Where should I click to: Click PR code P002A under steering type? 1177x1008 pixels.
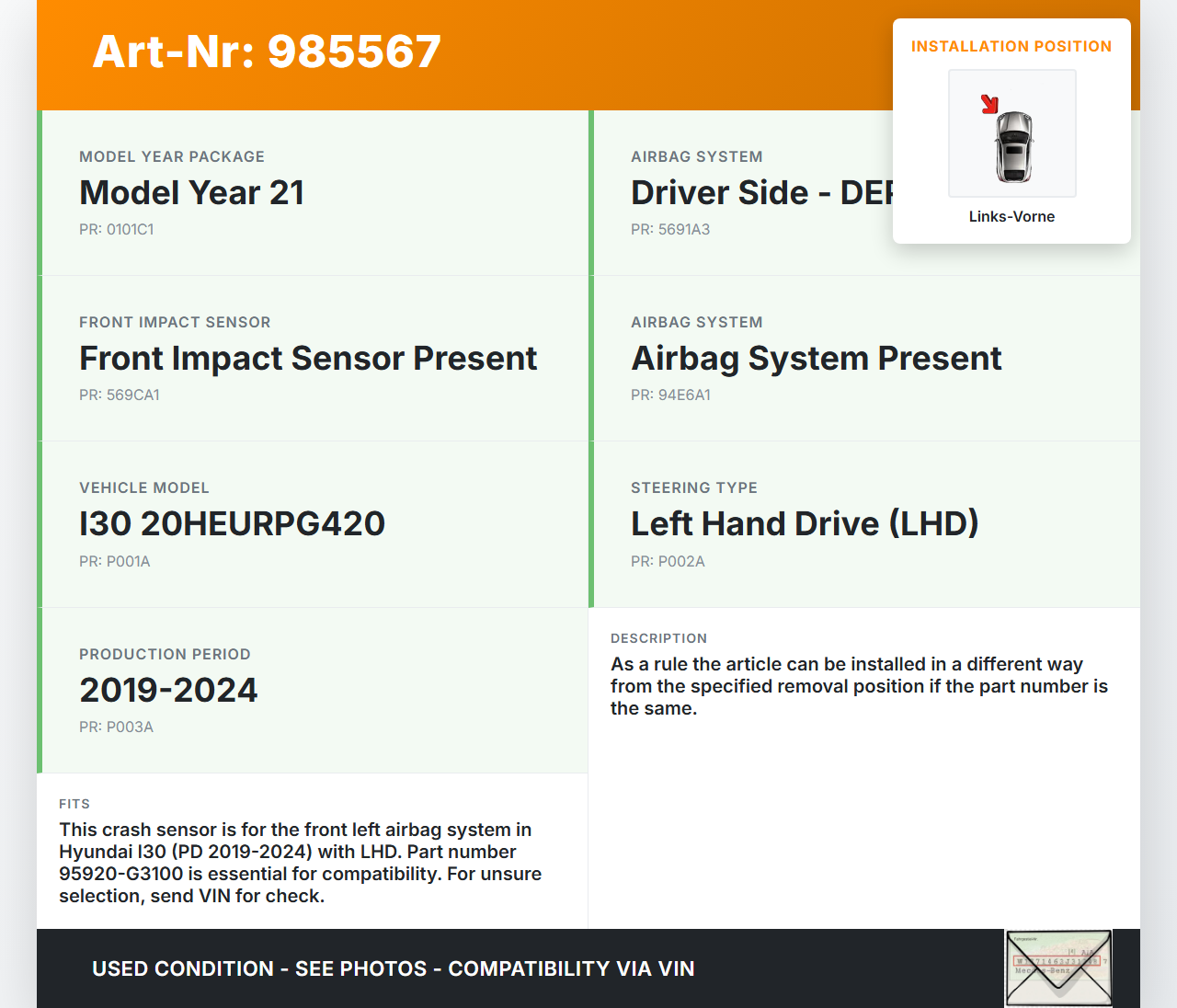tap(668, 562)
